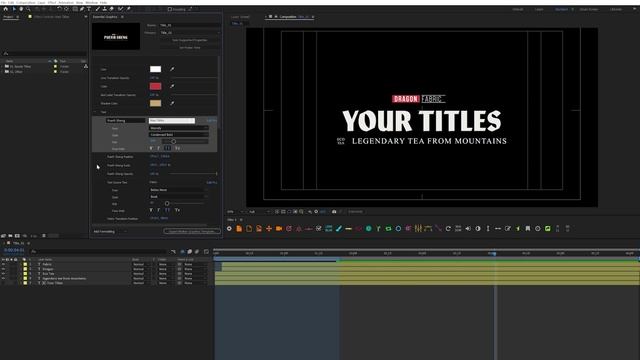Take snapshot with viewer camera icon
Viewport: 640px width, 360px height.
(x=334, y=211)
